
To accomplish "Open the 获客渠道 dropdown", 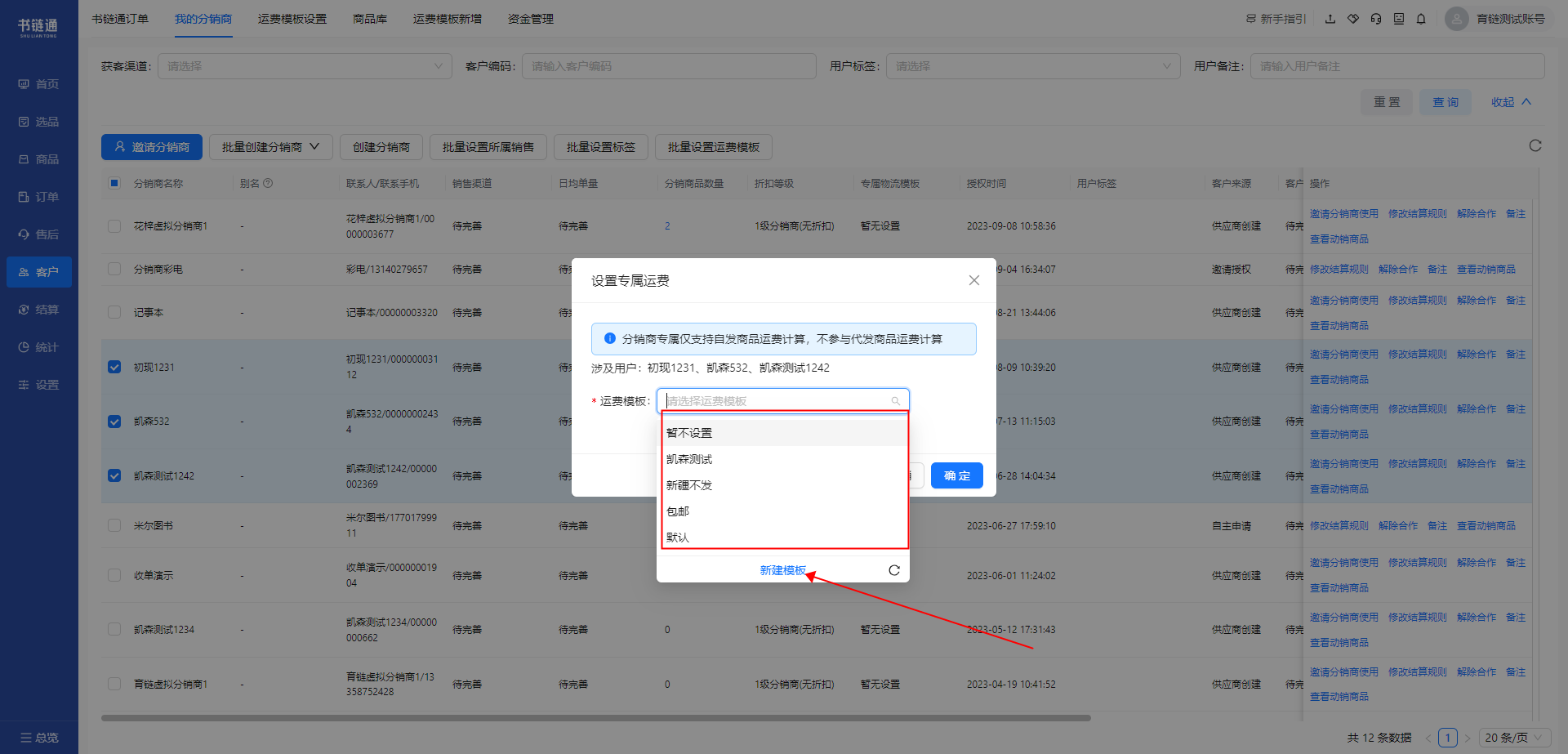I will click(305, 66).
